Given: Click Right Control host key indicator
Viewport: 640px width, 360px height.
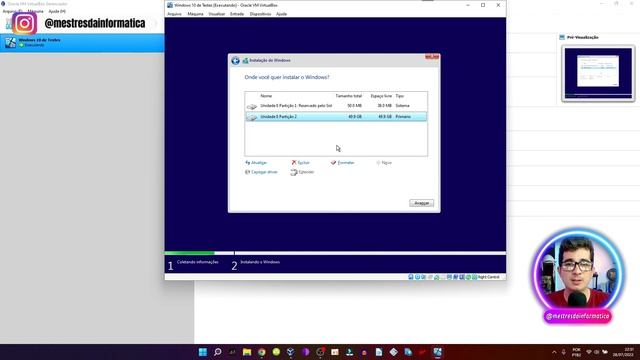Looking at the screenshot, I should coord(488,277).
